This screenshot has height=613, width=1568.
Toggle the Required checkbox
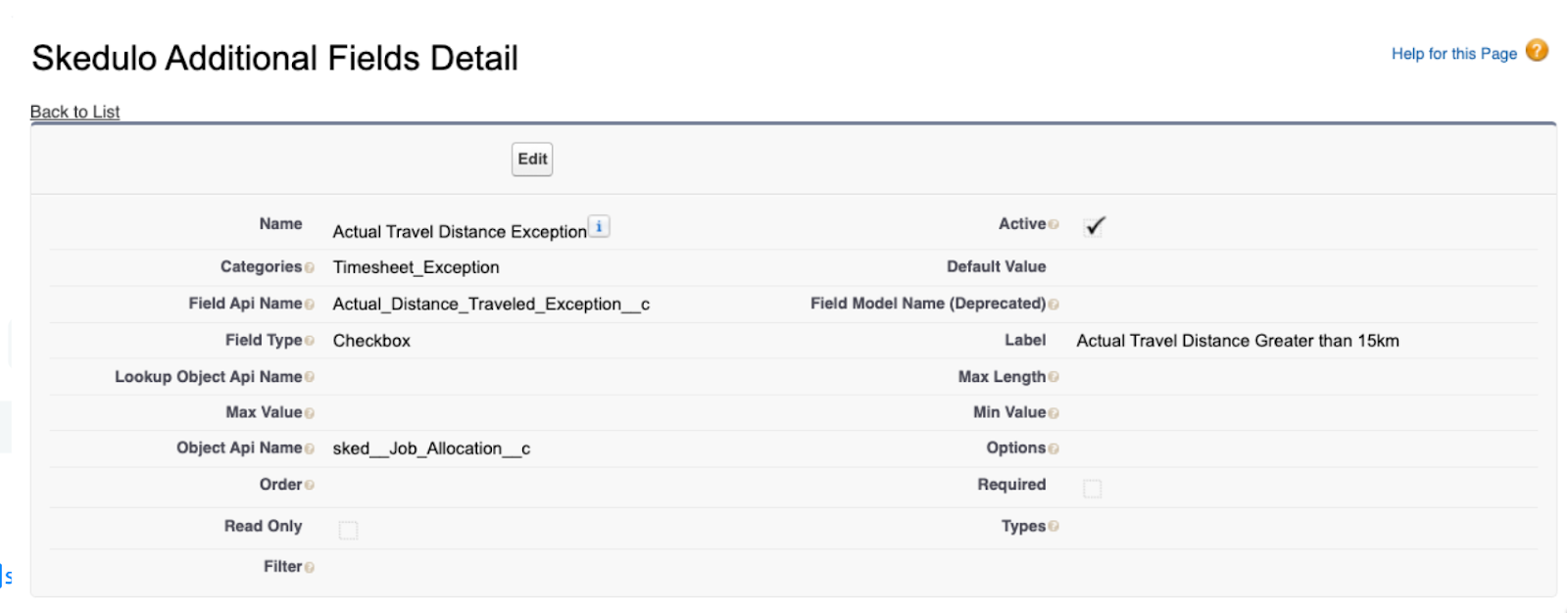(x=1092, y=488)
